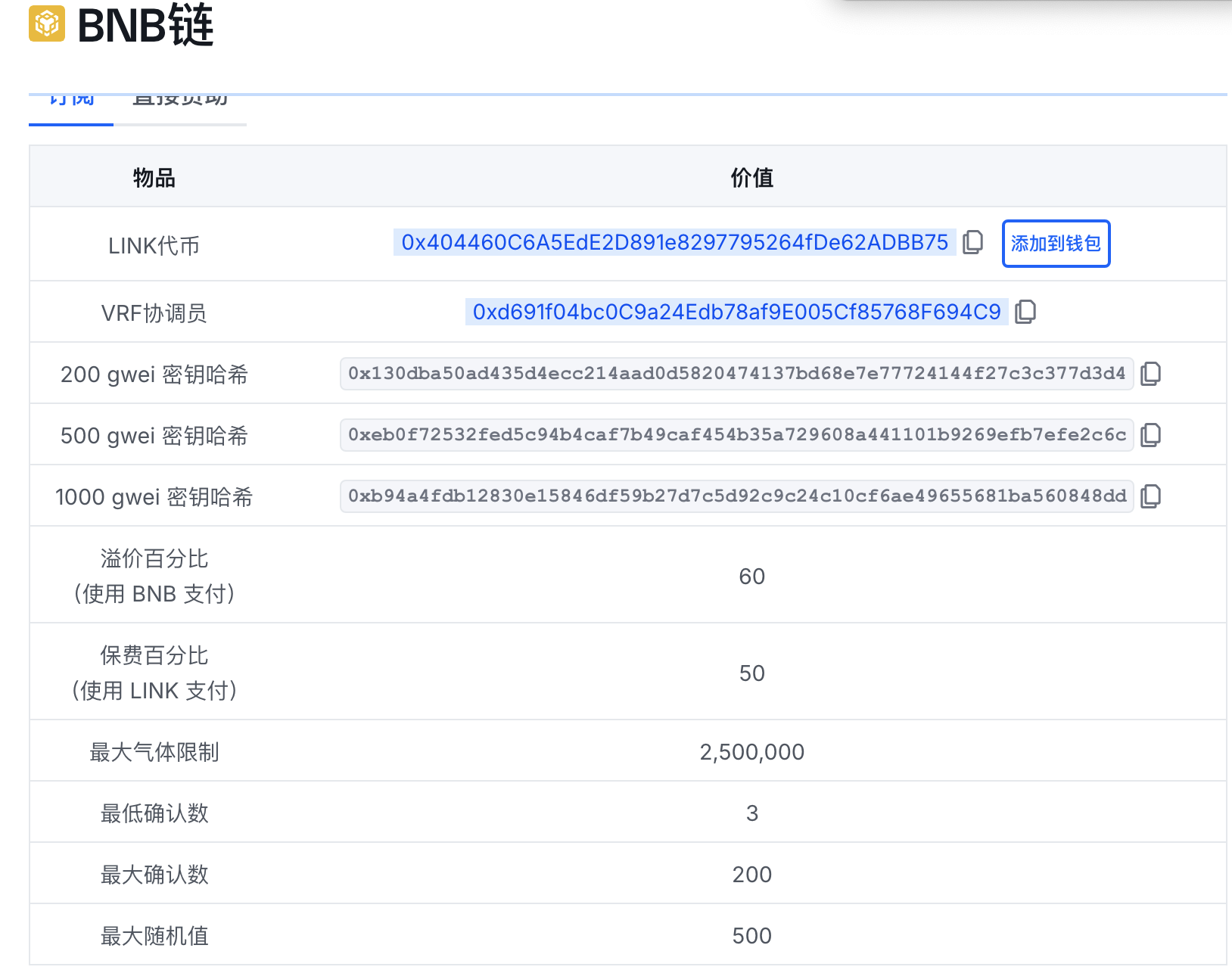Select the 500 gwei key hash field

[736, 434]
